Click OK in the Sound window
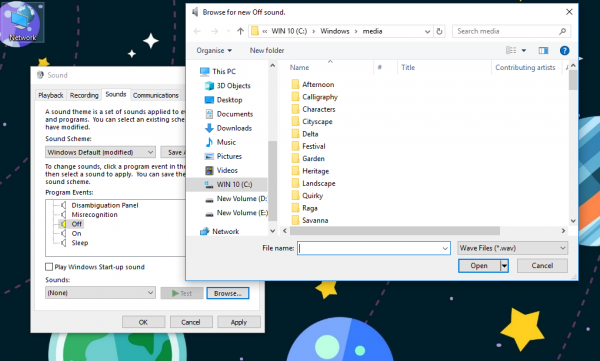Screen dimensions: 600x361 (x=143, y=322)
